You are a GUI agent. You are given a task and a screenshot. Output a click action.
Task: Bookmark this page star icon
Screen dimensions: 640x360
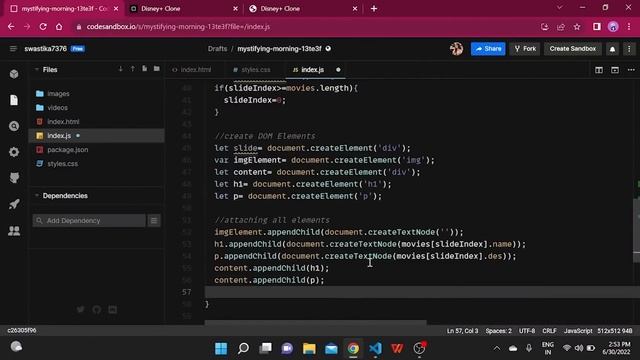pos(577,27)
